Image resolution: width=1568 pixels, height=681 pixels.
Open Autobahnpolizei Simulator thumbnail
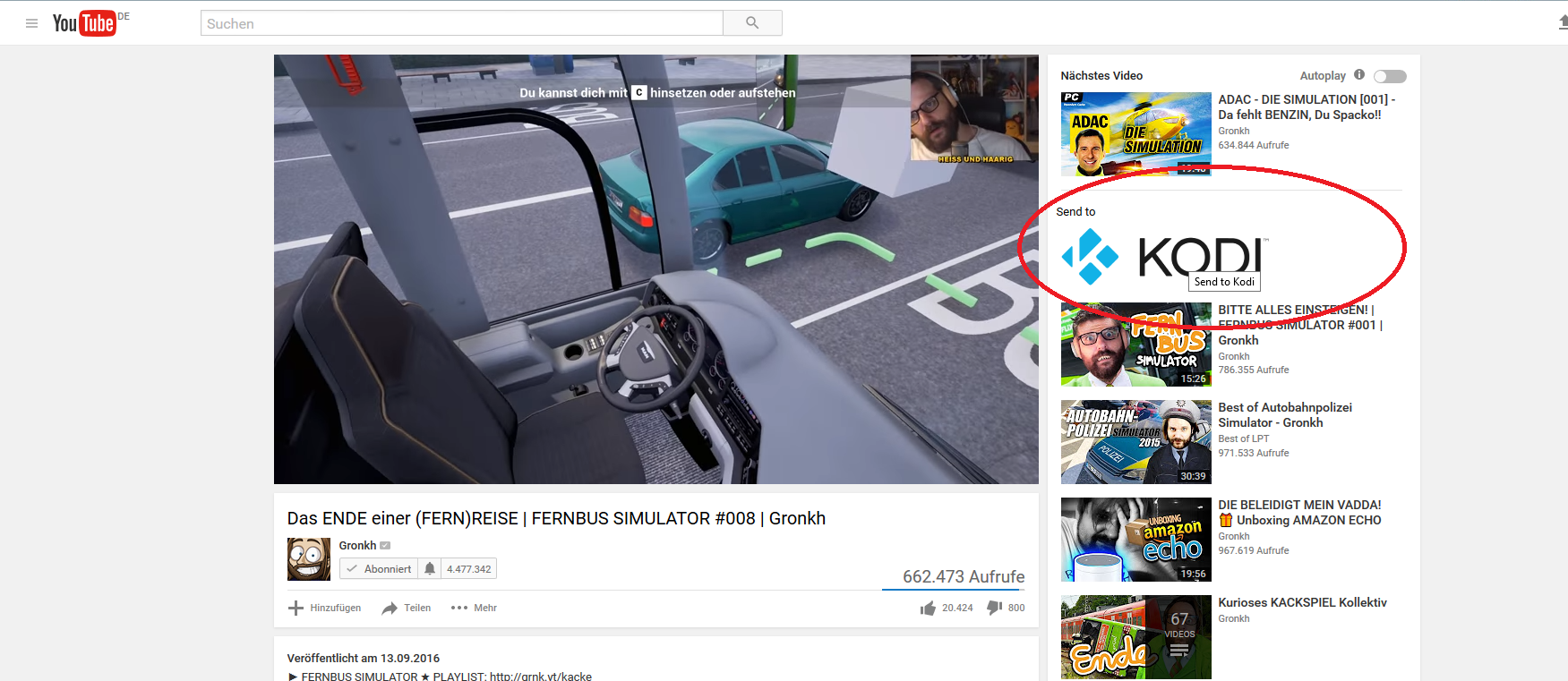[x=1135, y=442]
